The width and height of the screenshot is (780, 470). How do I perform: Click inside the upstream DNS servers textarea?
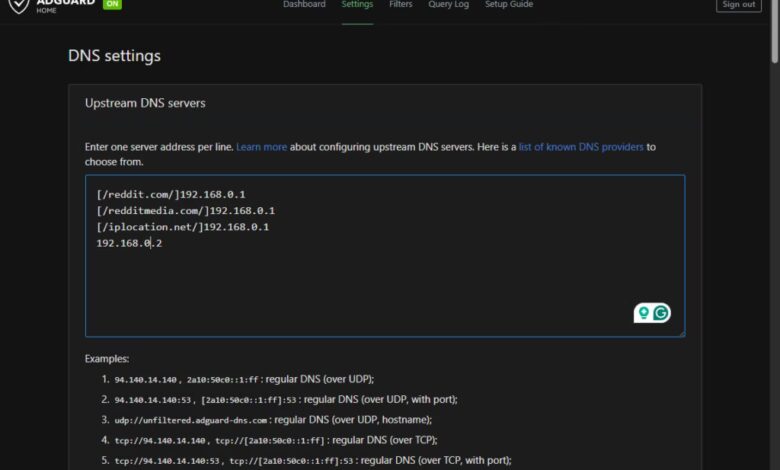pyautogui.click(x=385, y=256)
